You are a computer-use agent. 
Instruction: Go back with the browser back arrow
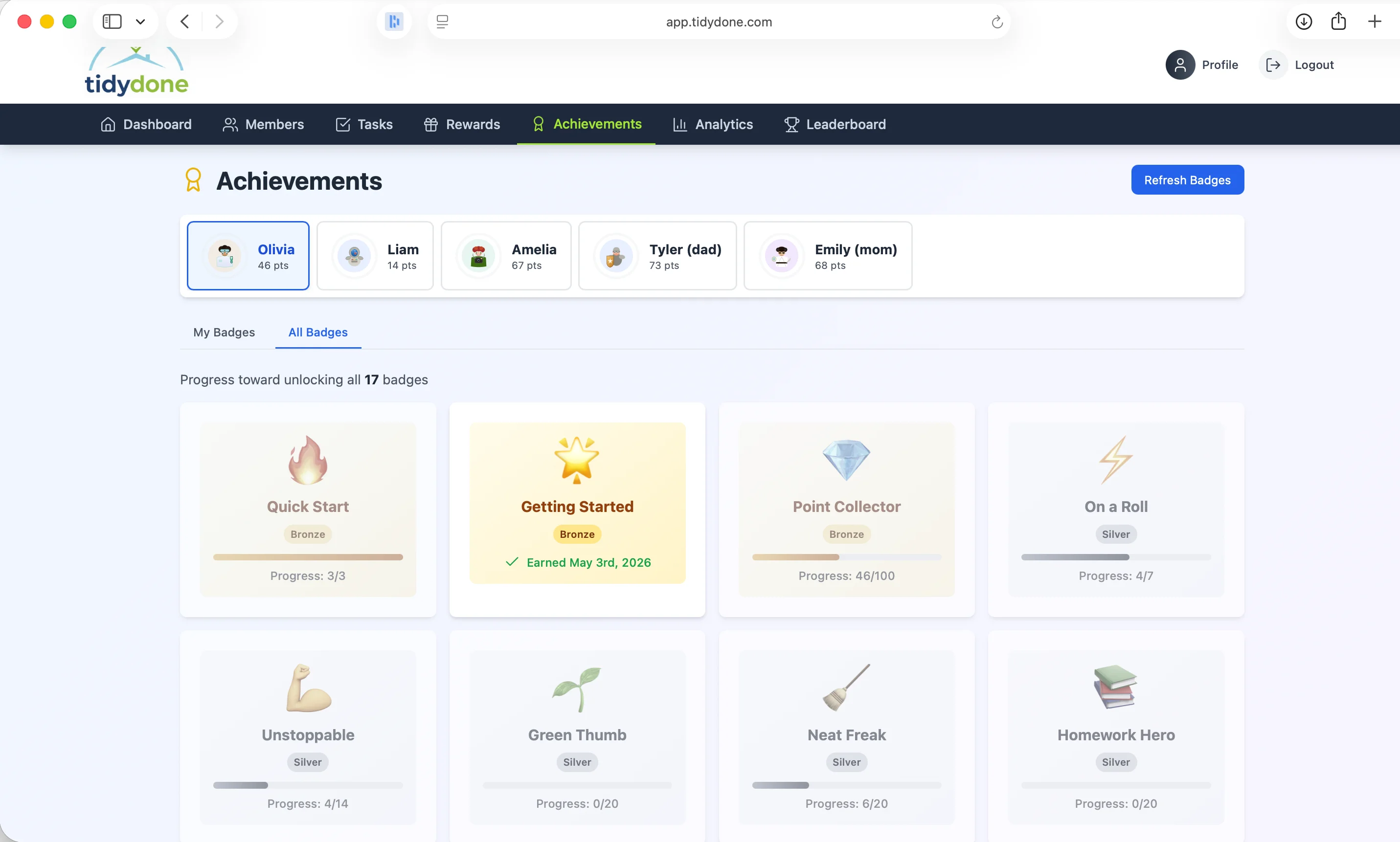184,22
